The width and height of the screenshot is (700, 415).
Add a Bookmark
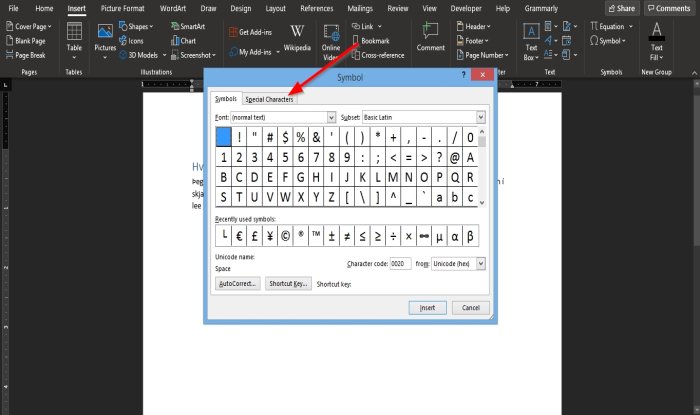371,41
